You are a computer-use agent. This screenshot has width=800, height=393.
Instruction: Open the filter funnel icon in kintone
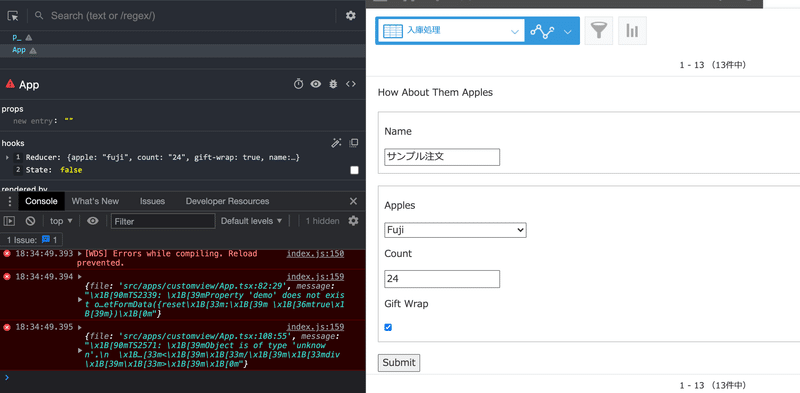tap(598, 31)
